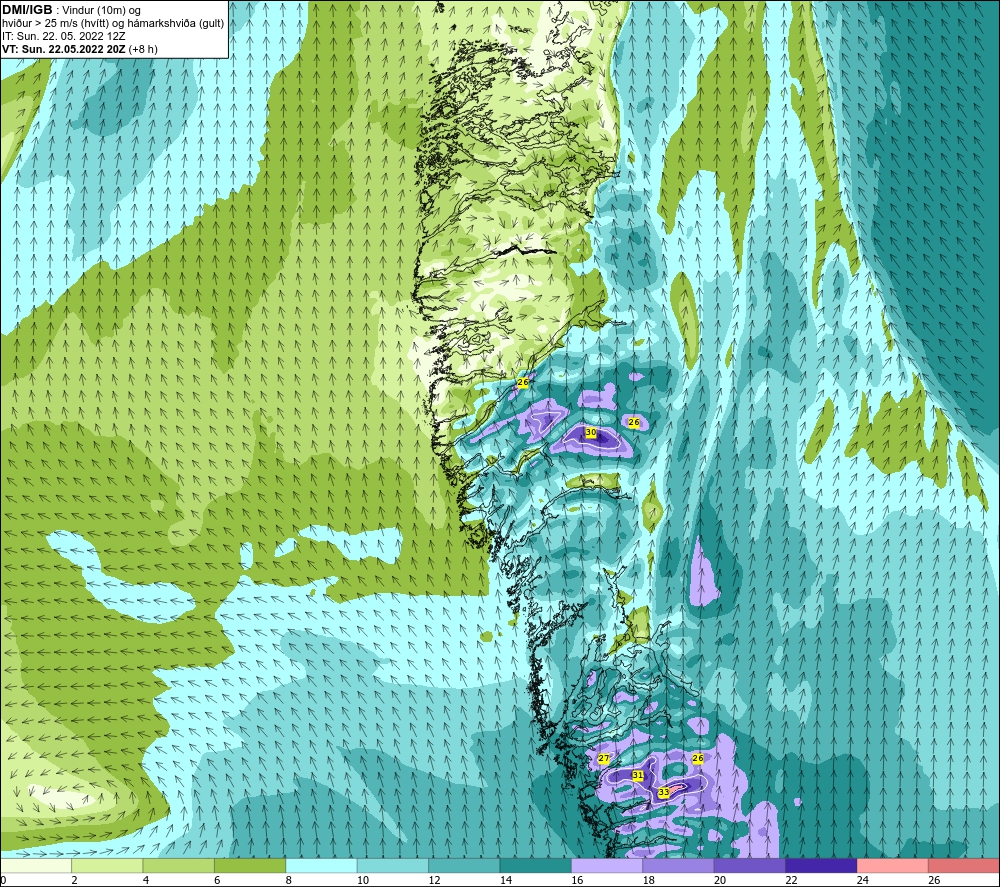Click the legend scale number 8
Image resolution: width=1000 pixels, height=887 pixels.
coord(288,881)
